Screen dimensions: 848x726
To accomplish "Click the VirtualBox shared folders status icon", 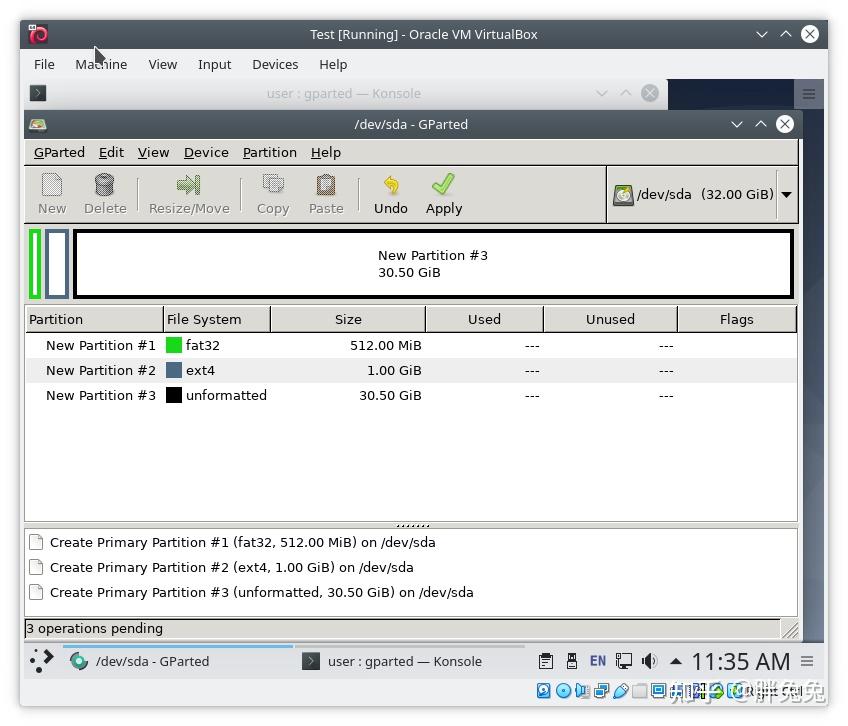I will pos(640,691).
